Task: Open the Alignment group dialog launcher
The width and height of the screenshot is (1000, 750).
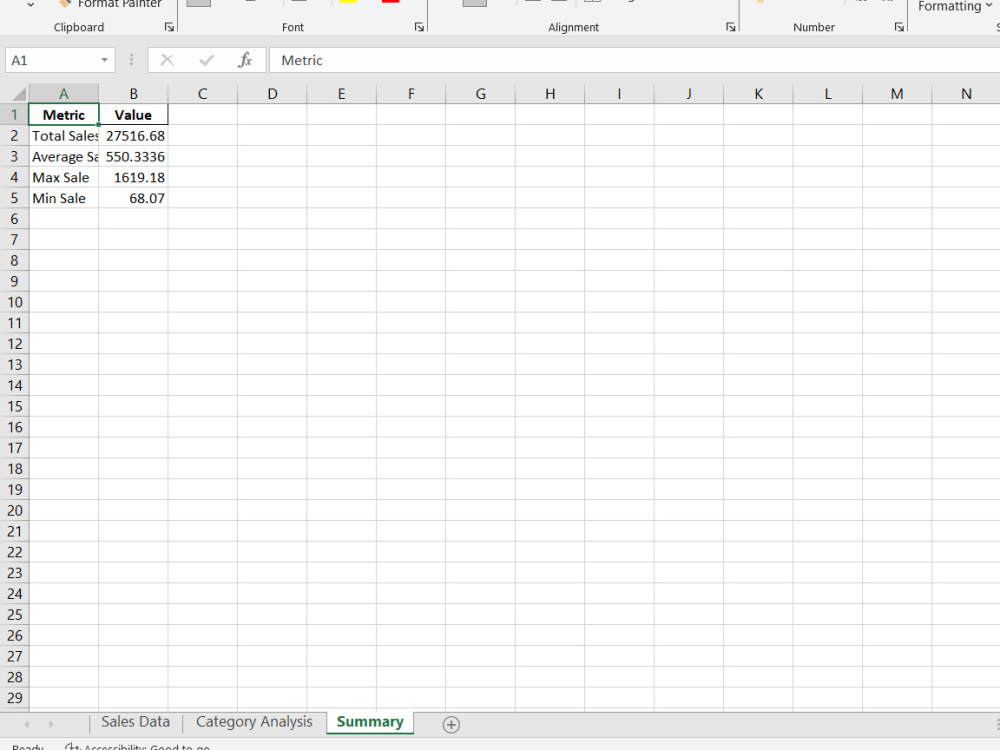Action: point(730,27)
